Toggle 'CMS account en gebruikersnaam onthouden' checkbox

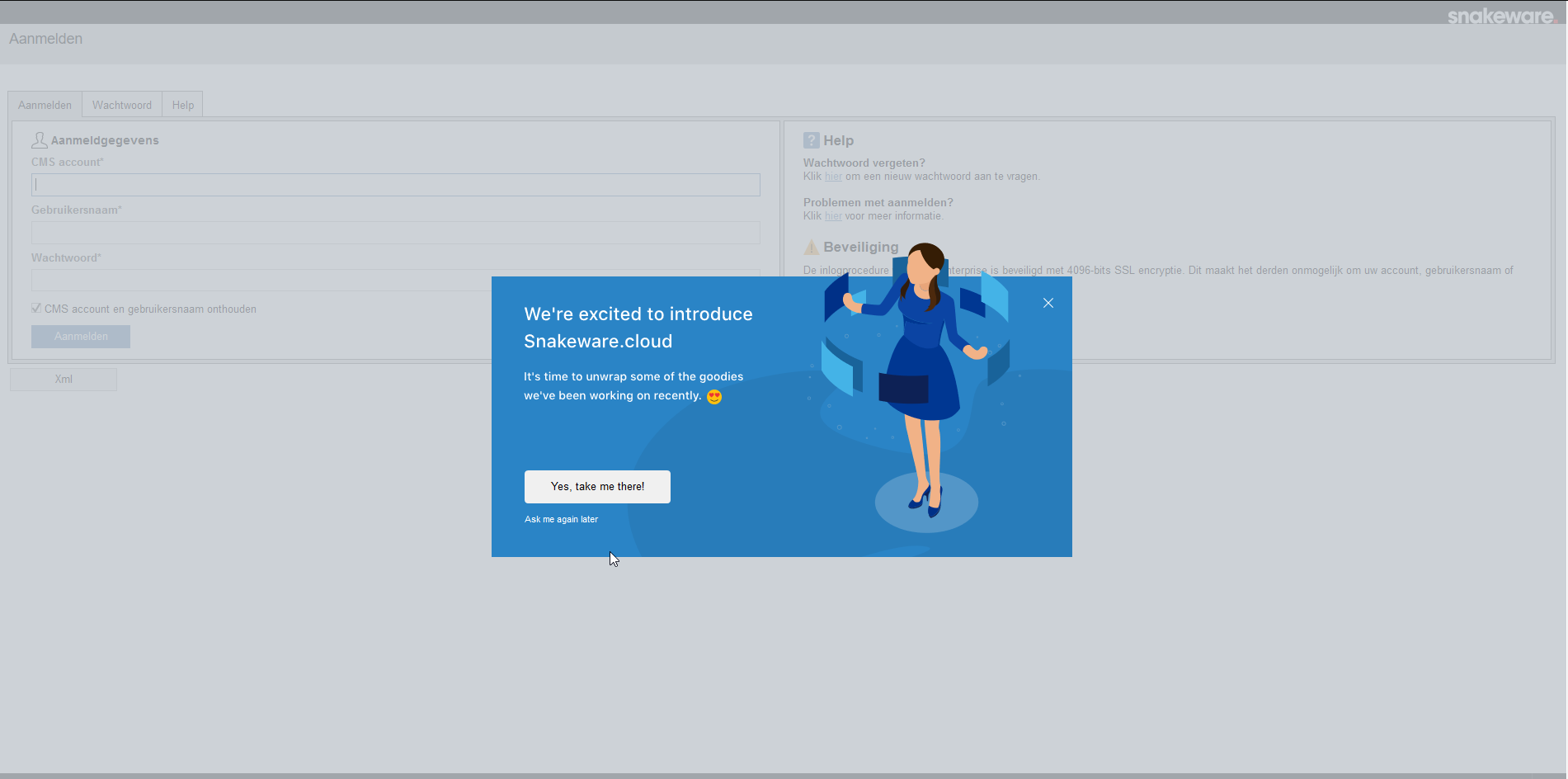click(x=36, y=308)
